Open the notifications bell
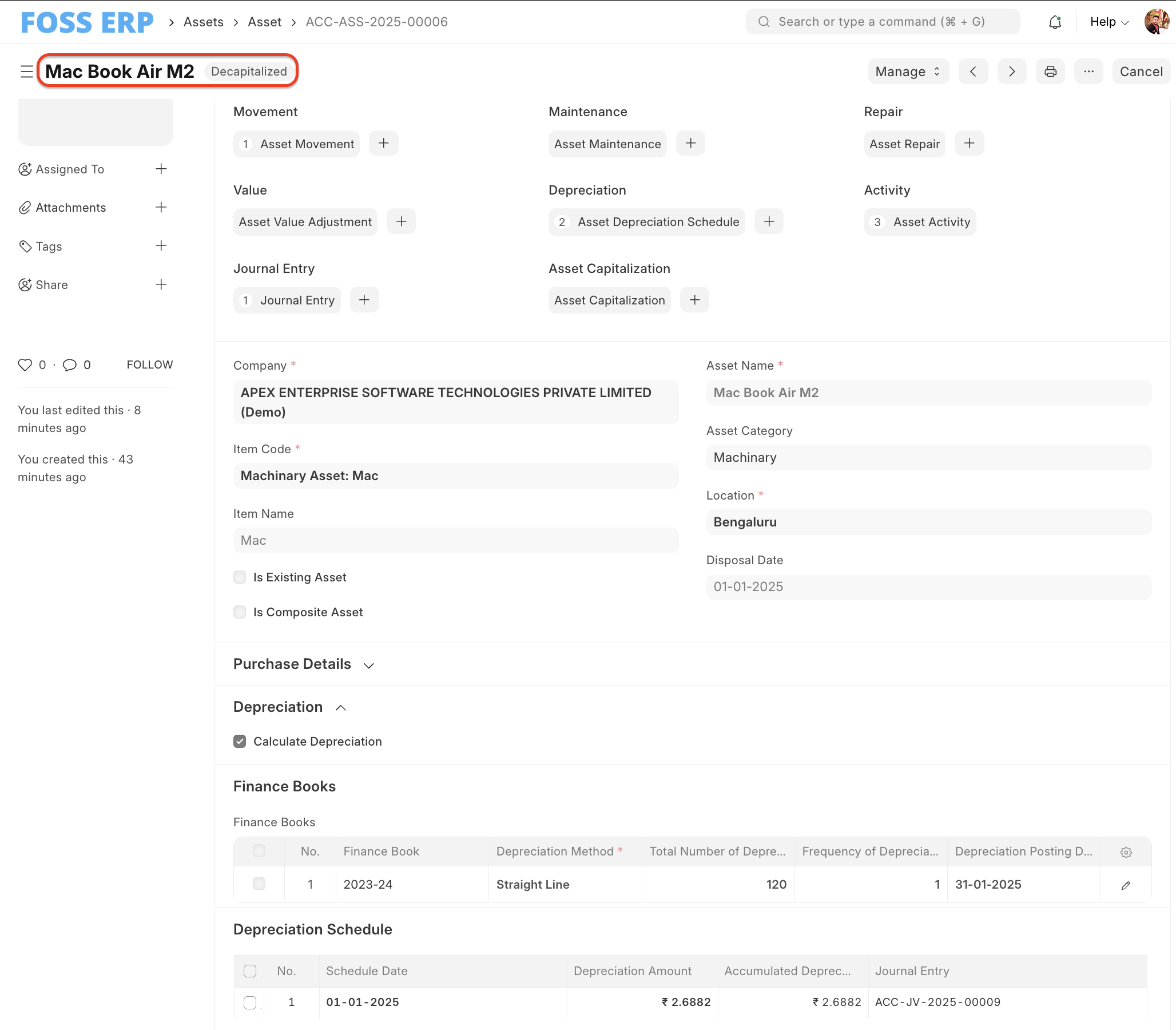Viewport: 1176px width, 1030px height. (x=1055, y=22)
